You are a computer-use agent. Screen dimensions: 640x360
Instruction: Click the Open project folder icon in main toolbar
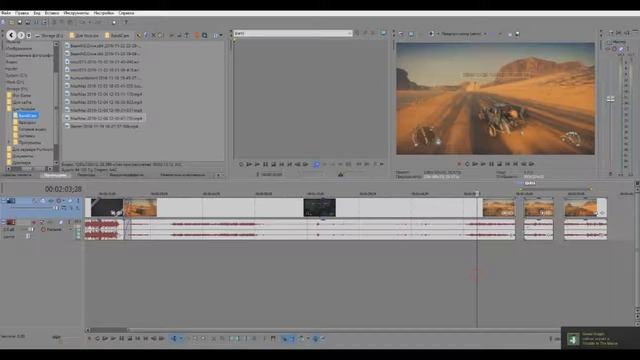pos(11,22)
